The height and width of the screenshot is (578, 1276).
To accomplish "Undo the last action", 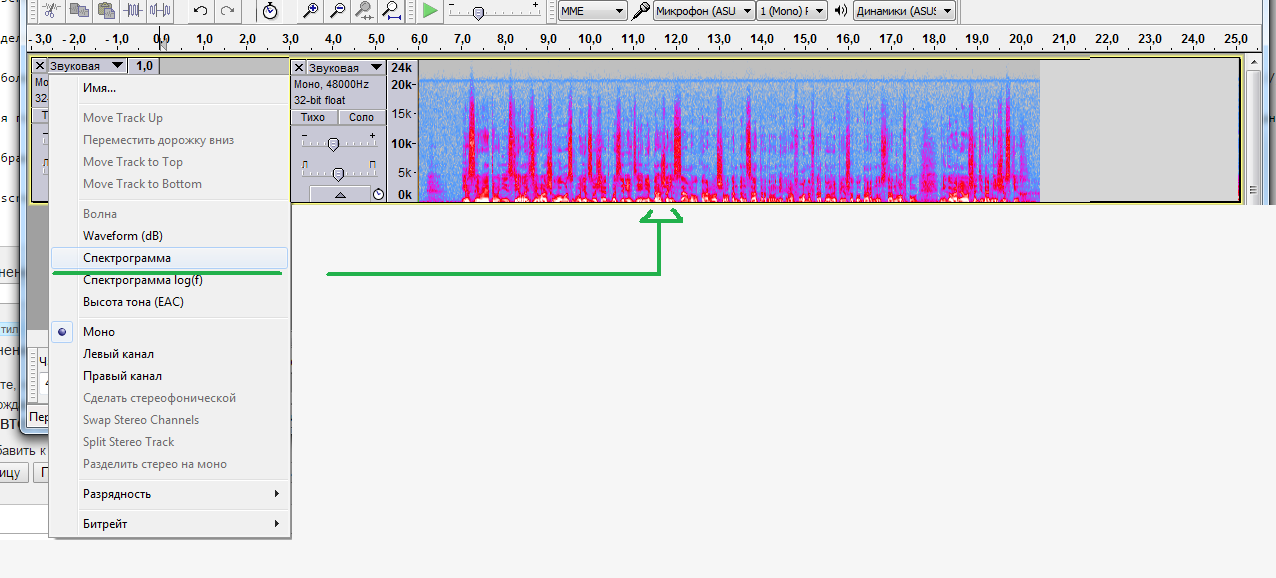I will coord(201,11).
